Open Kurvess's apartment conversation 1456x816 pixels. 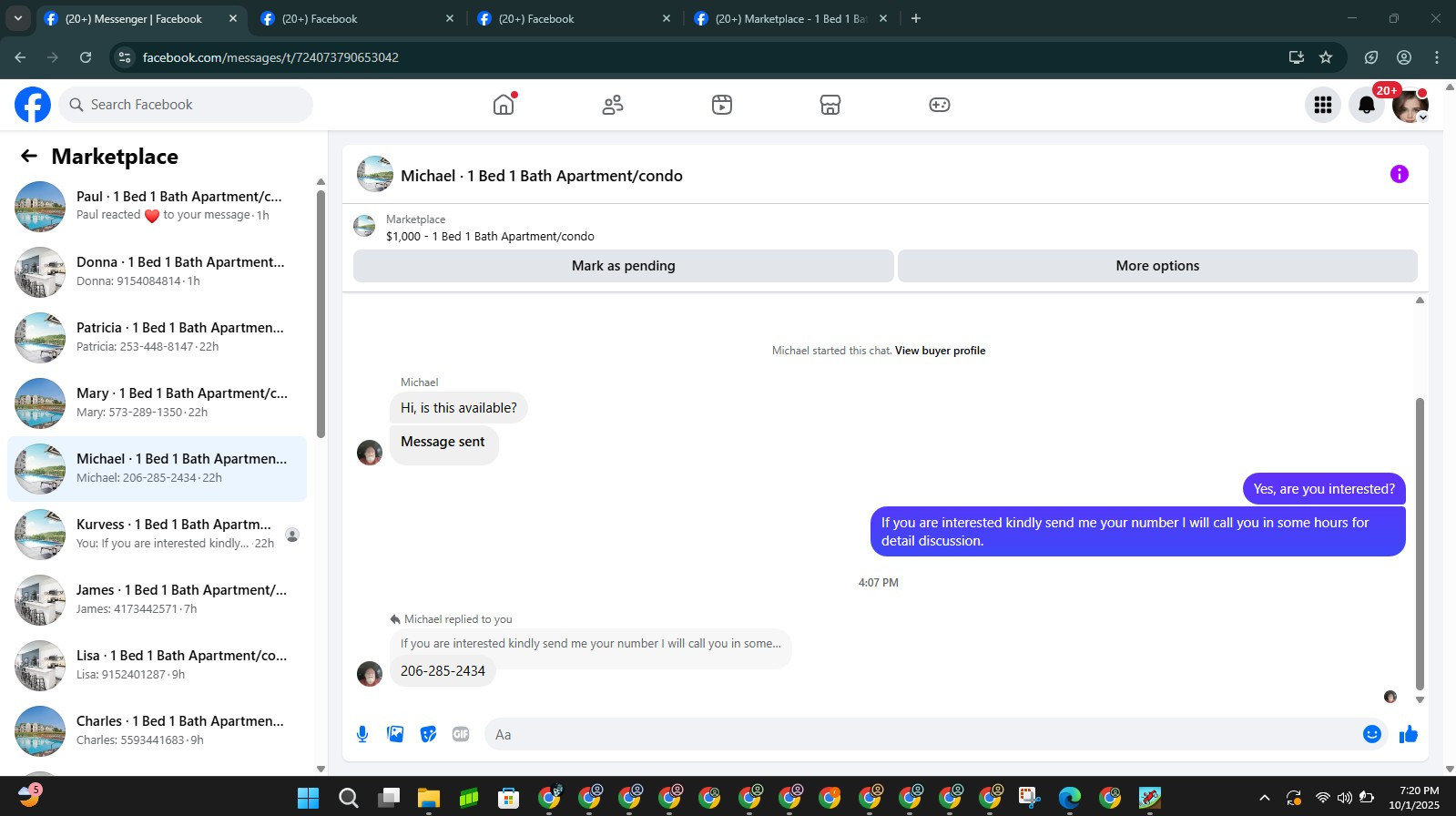click(x=157, y=535)
